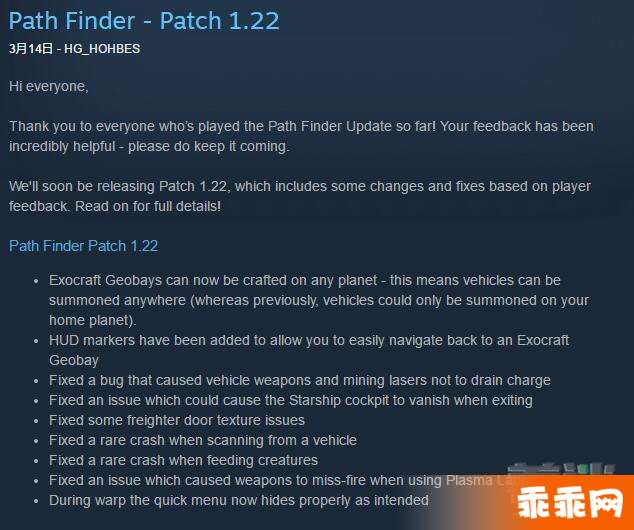Click the orange 乖乖网 watermark logo

pyautogui.click(x=571, y=503)
